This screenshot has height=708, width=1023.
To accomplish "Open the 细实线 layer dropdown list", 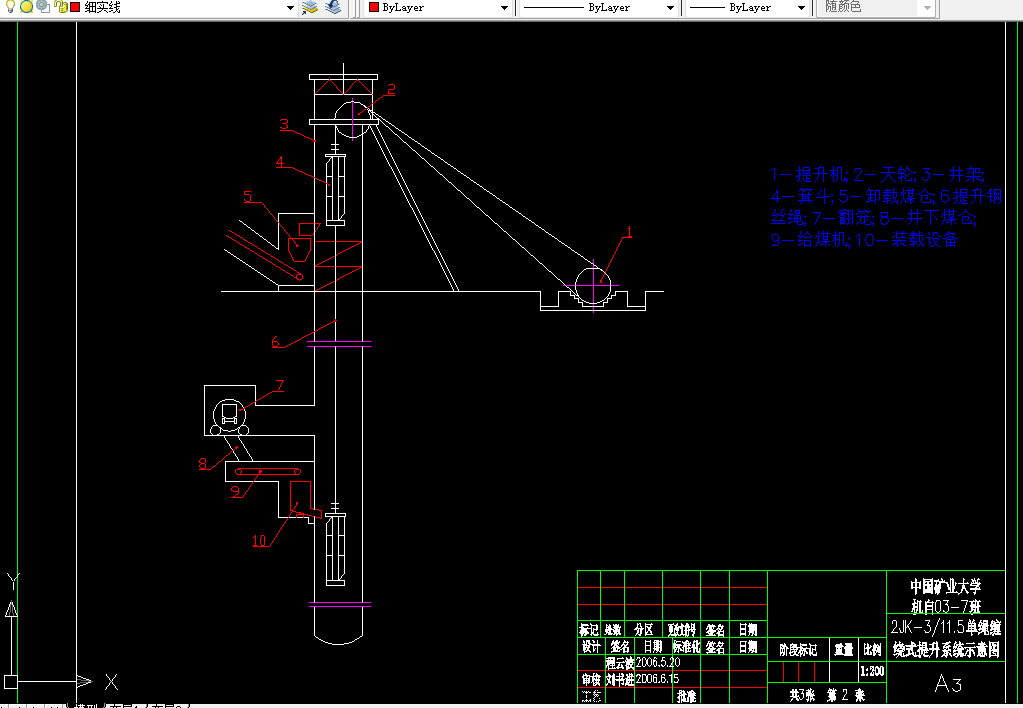I will point(290,8).
